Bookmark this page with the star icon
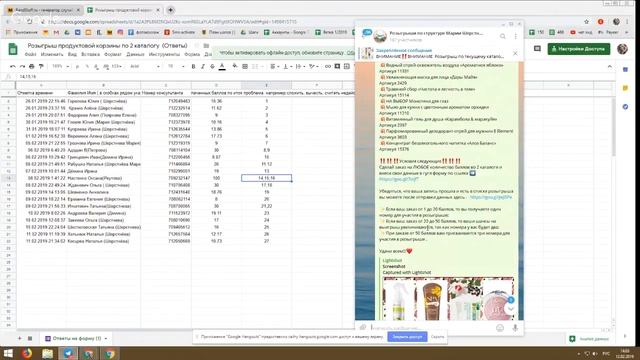The image size is (640, 360). click(x=587, y=22)
